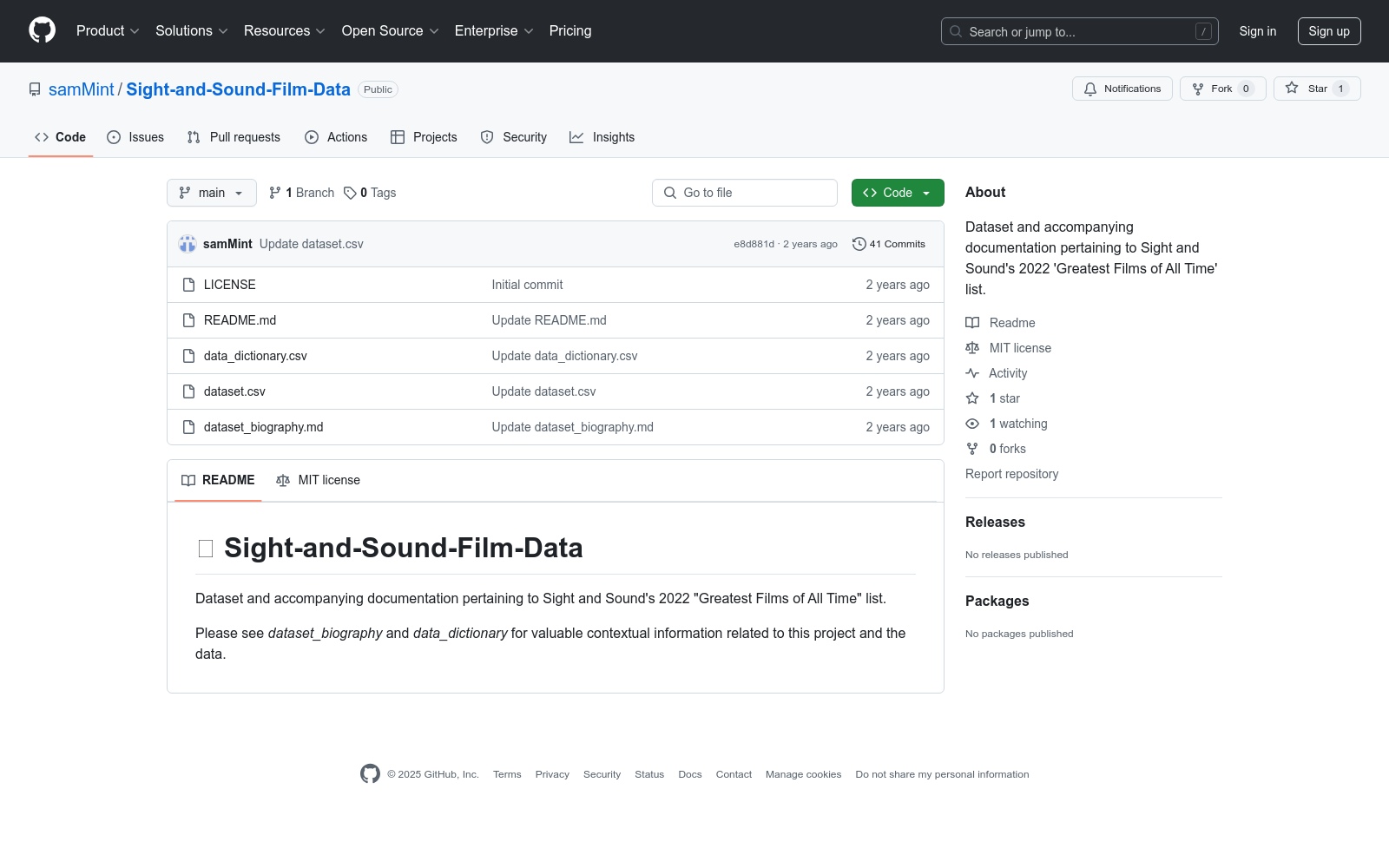Open the Enterprise dropdown
The image size is (1389, 868).
tap(494, 30)
